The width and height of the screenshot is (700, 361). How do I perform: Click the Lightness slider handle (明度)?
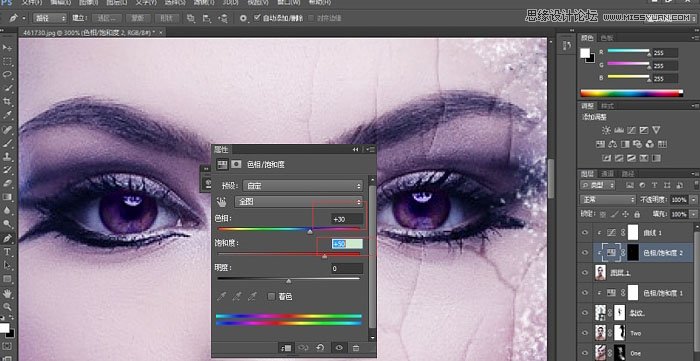289,281
